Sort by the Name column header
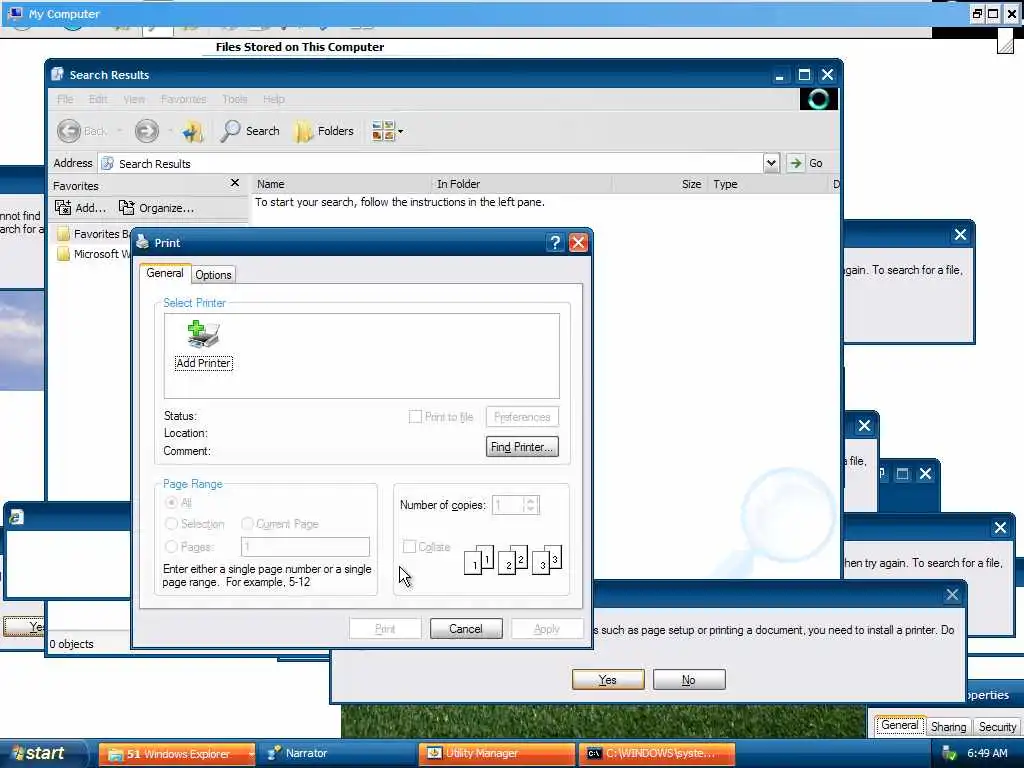The height and width of the screenshot is (768, 1024). click(342, 184)
